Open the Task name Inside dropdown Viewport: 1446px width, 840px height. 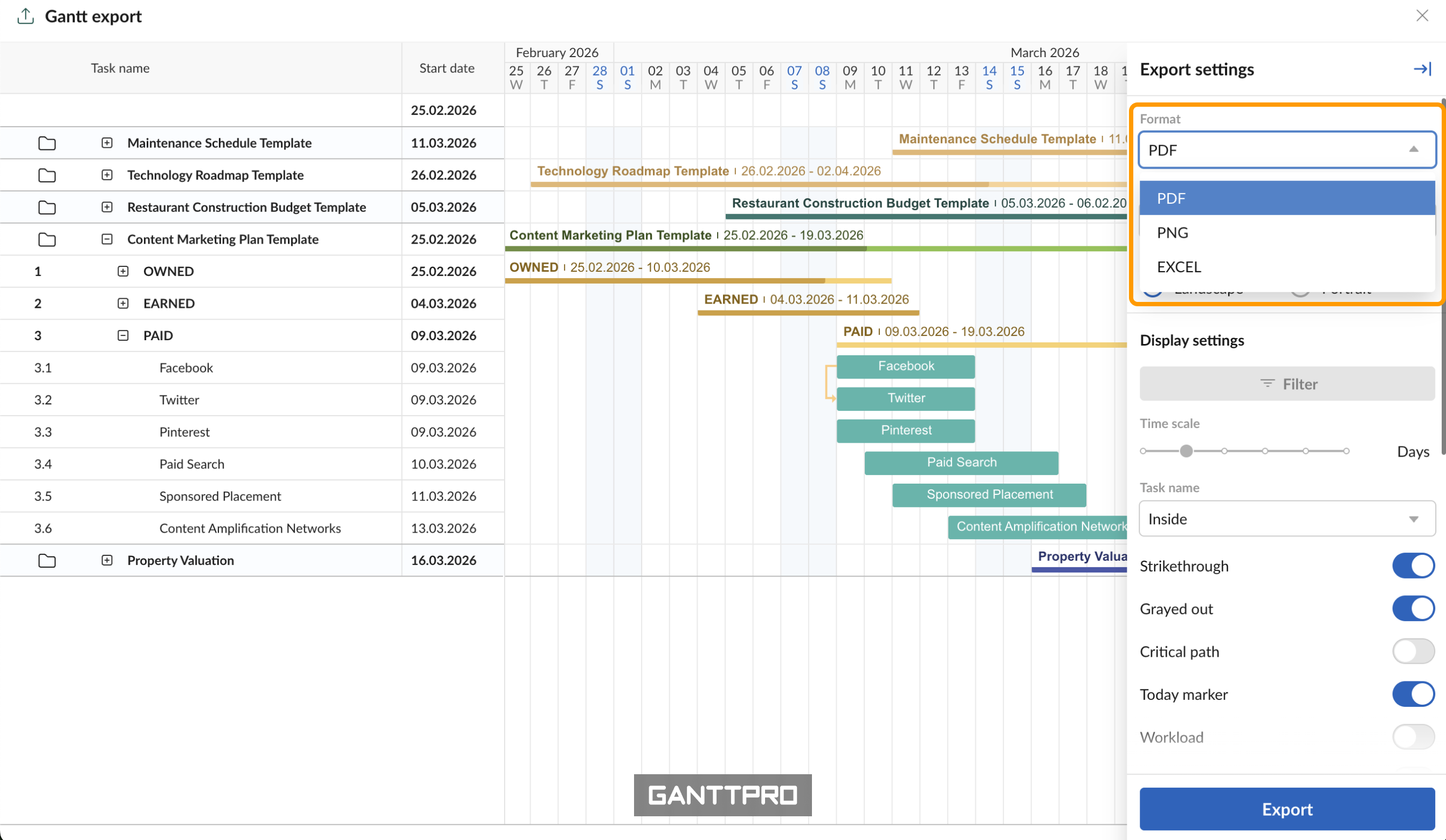(x=1286, y=519)
